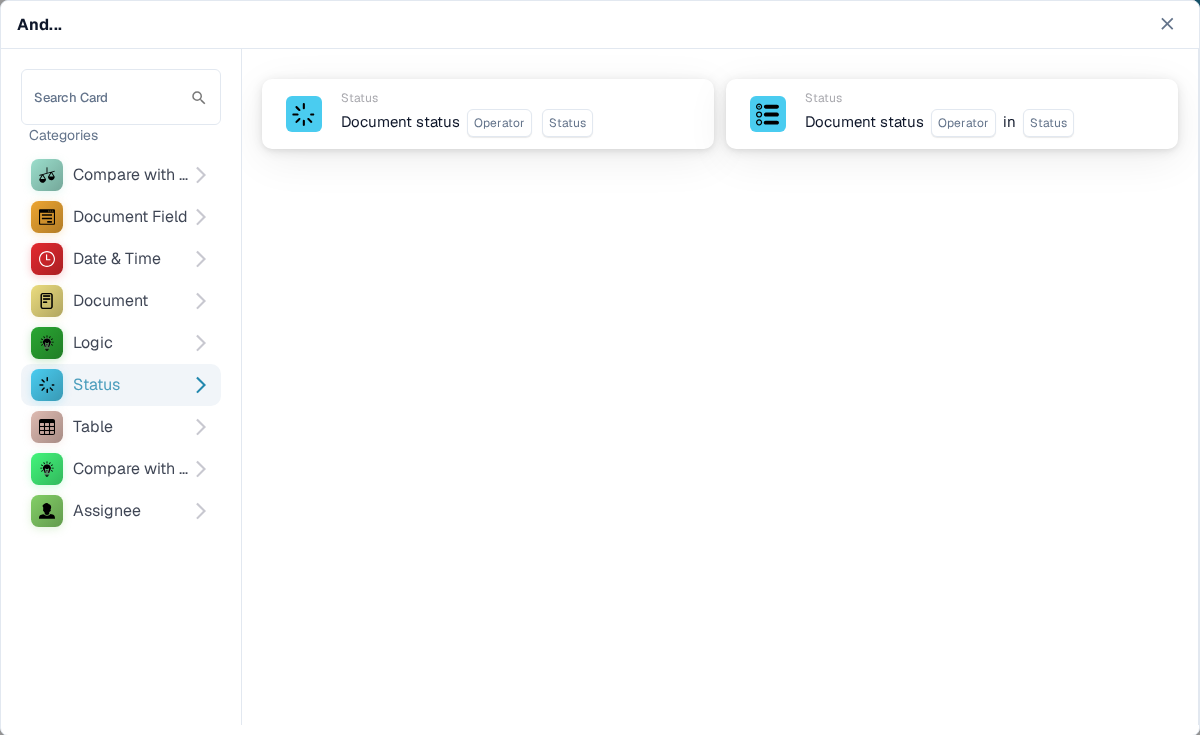Click the bright green bulb Compare with icon
The width and height of the screenshot is (1200, 735).
coord(47,469)
